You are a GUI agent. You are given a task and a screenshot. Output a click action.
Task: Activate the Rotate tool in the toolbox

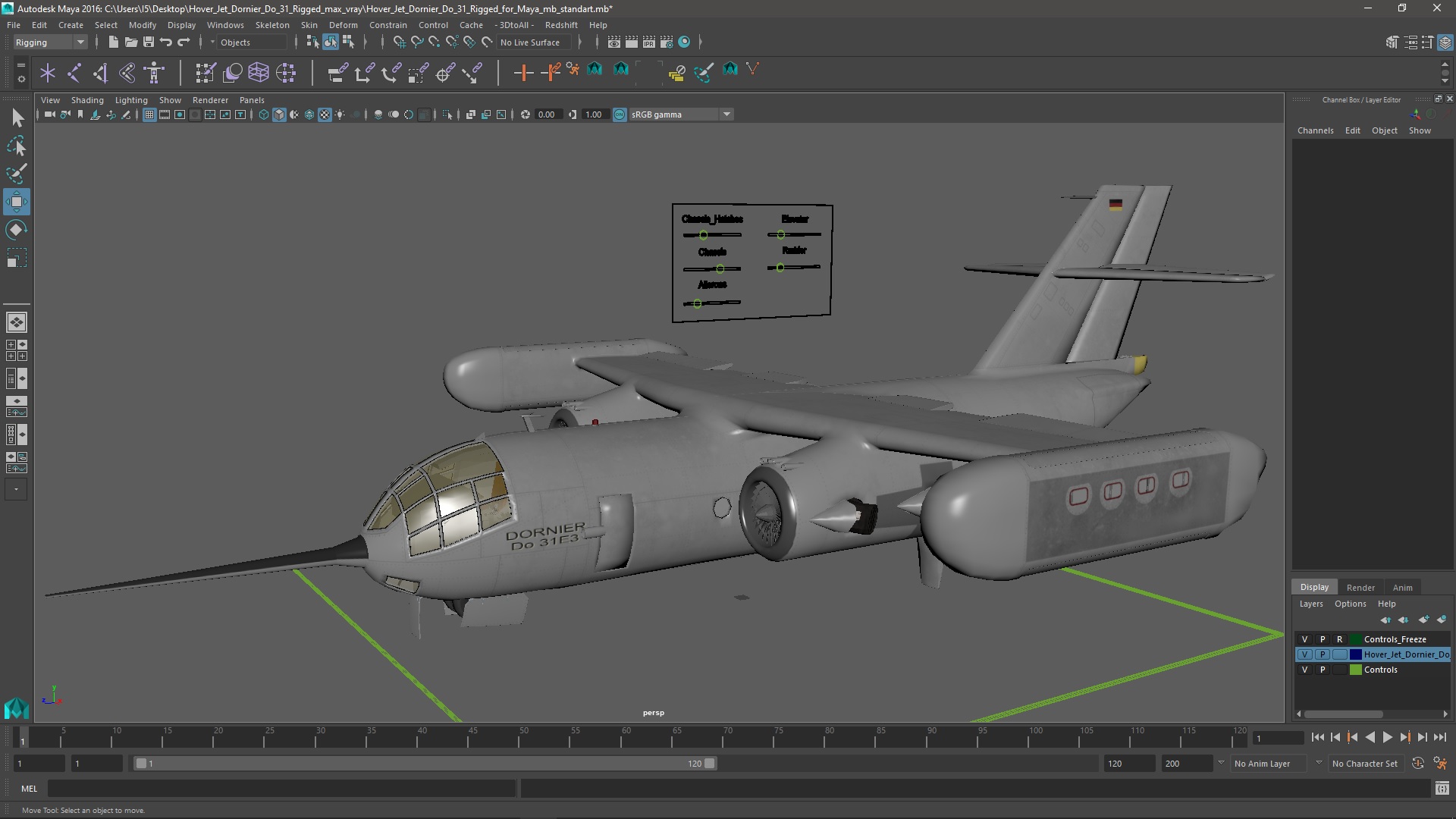tap(17, 230)
